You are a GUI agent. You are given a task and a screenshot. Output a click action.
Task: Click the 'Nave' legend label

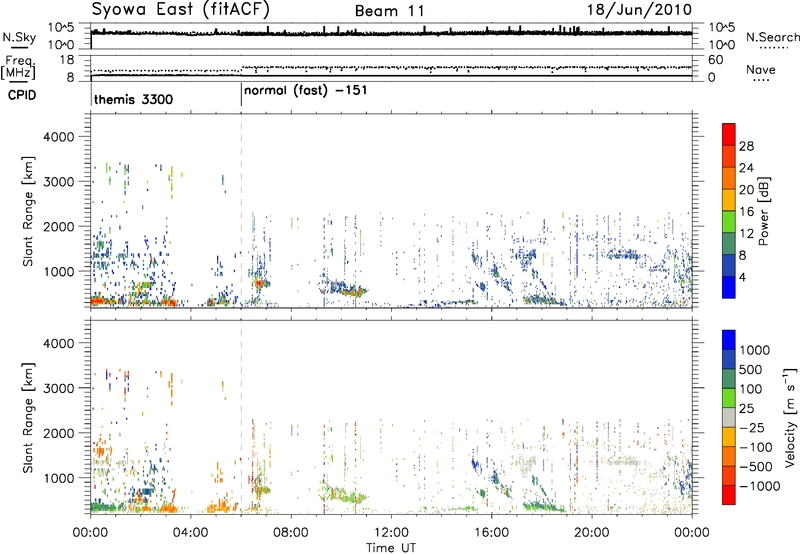[x=760, y=70]
